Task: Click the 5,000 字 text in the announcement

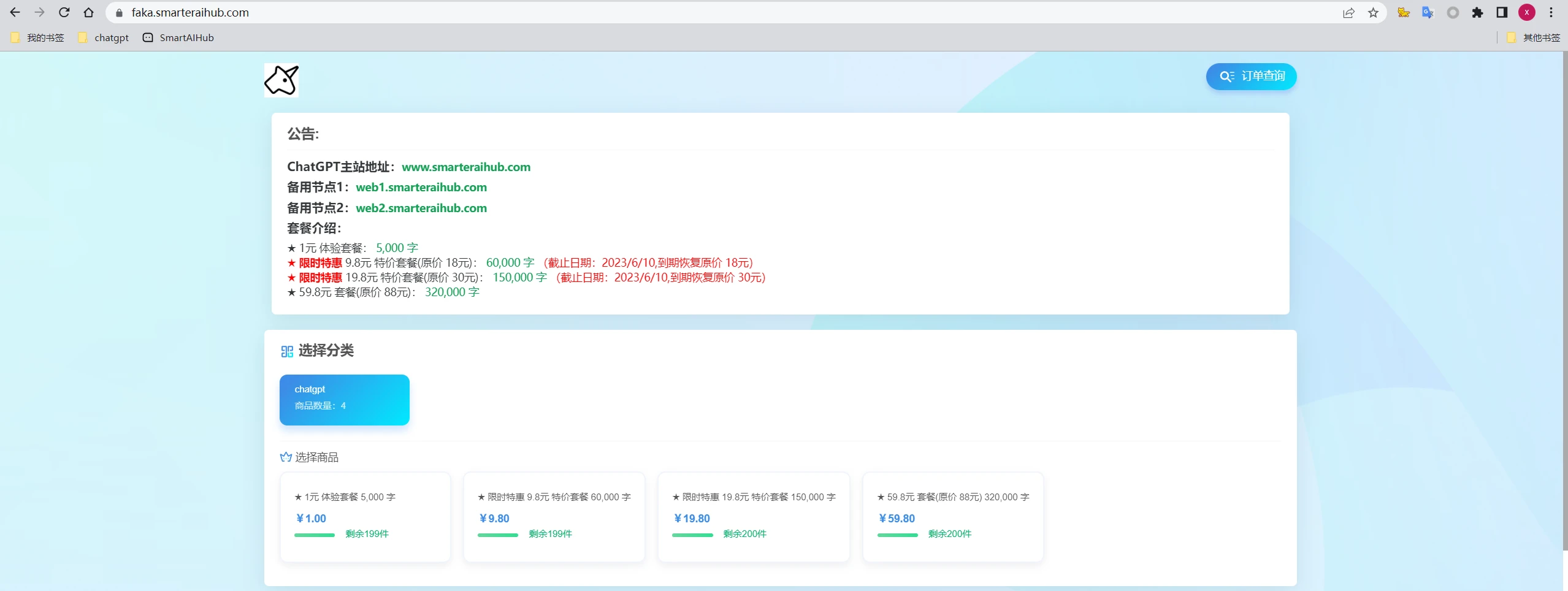Action: pyautogui.click(x=397, y=248)
